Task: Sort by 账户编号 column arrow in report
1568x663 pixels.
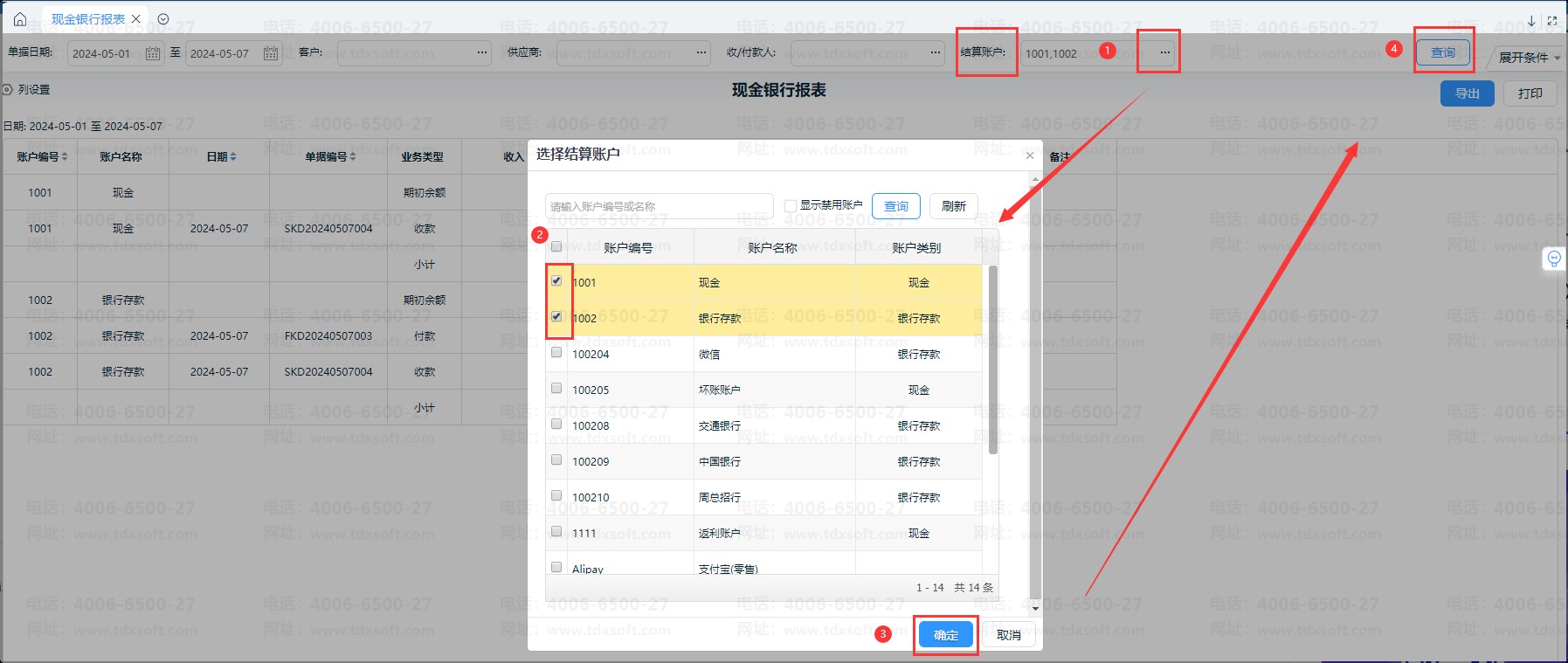Action: tap(65, 157)
